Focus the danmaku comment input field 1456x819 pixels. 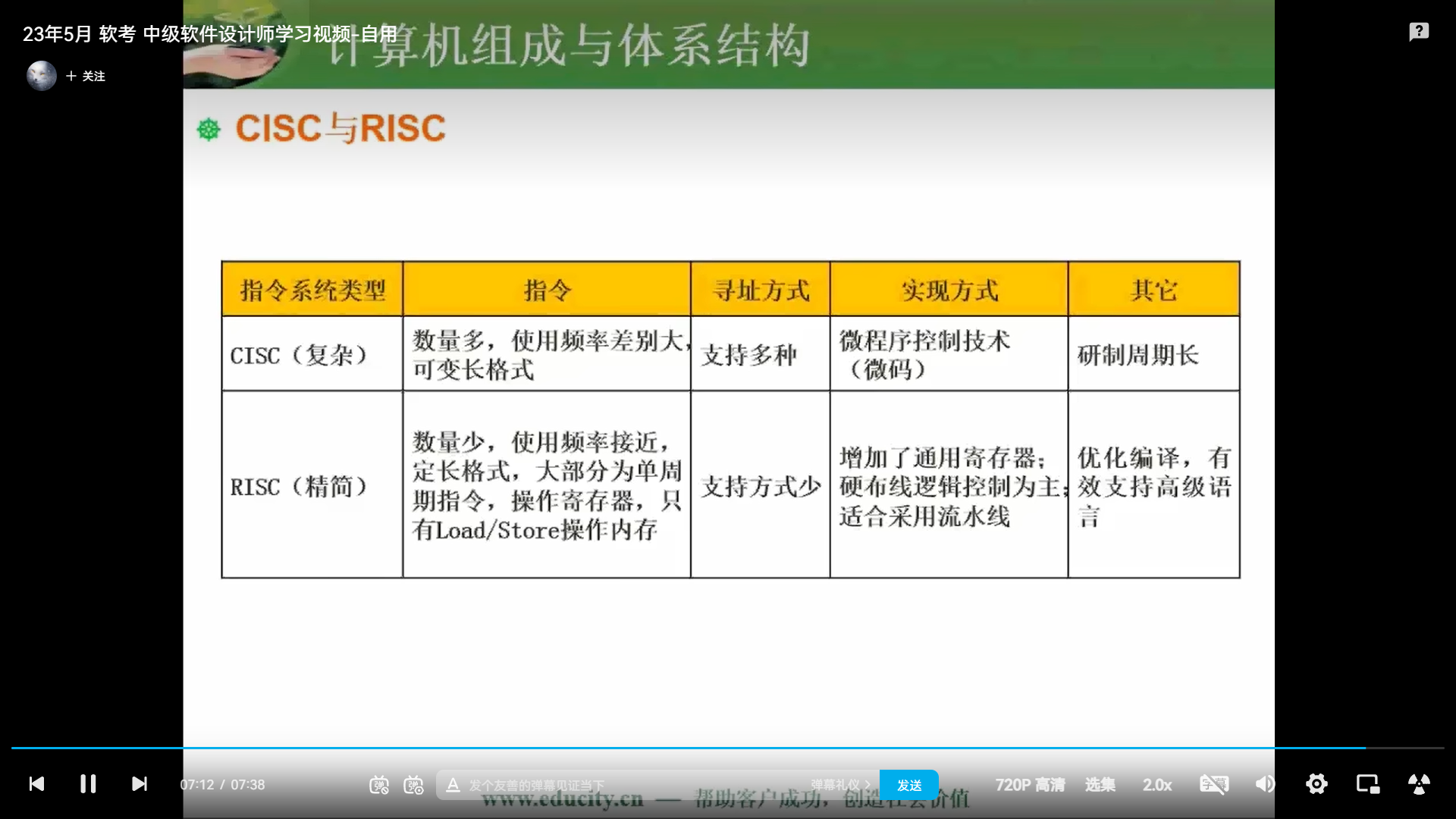click(635, 785)
